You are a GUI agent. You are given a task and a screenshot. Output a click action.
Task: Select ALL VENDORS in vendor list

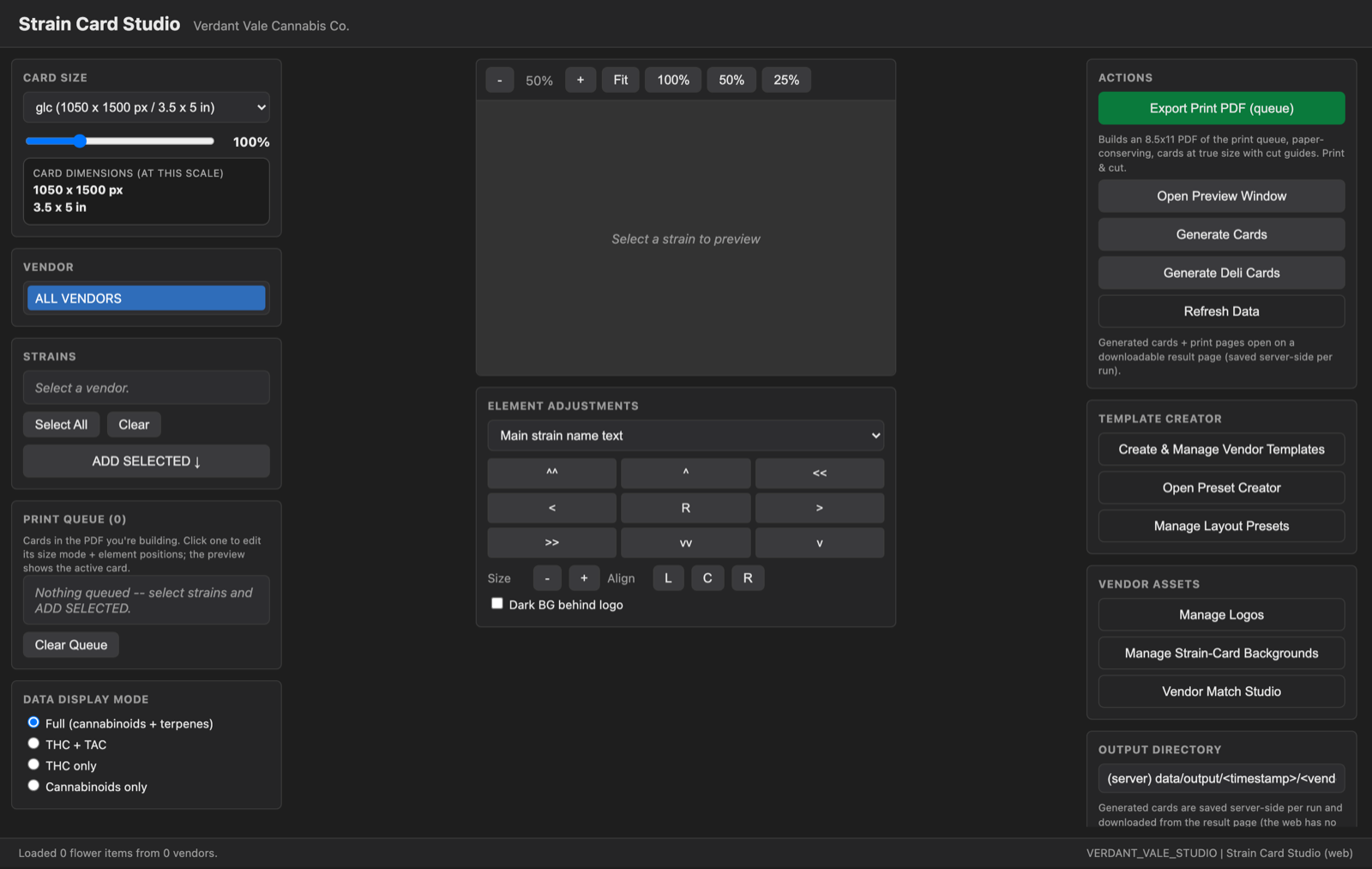(x=147, y=299)
